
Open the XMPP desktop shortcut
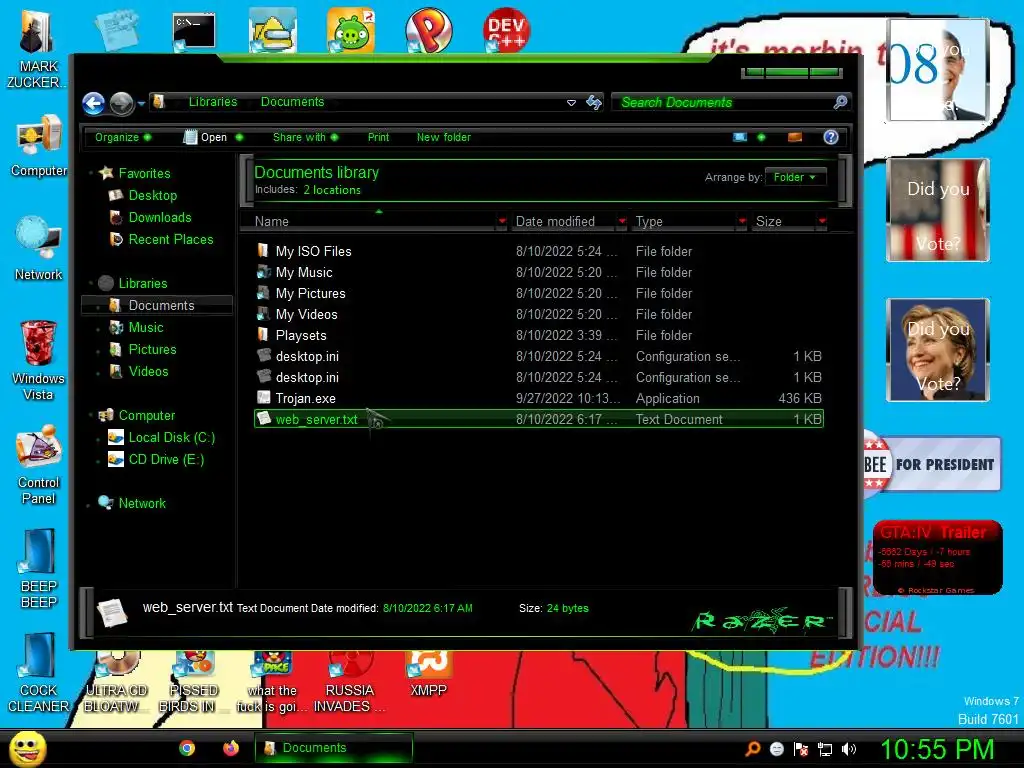(428, 675)
